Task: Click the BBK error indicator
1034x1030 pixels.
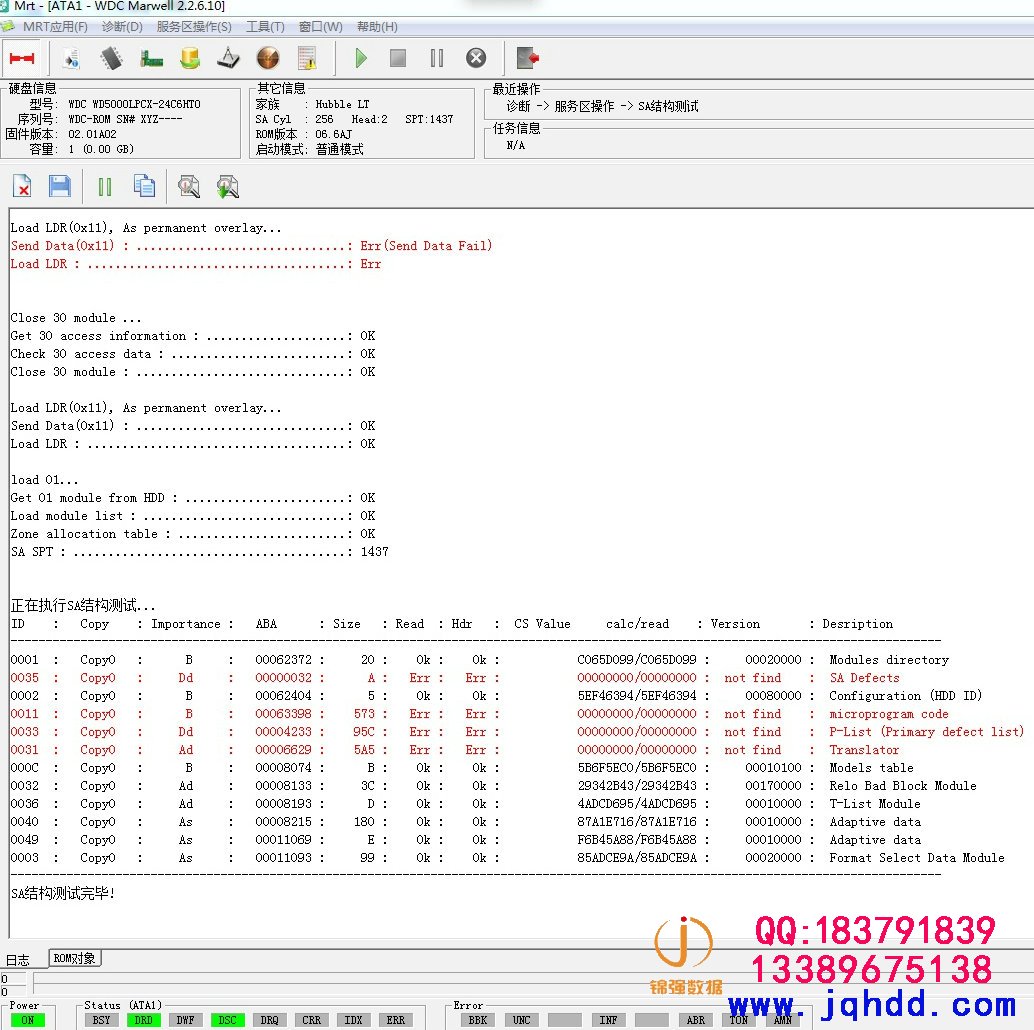Action: coord(477,1020)
